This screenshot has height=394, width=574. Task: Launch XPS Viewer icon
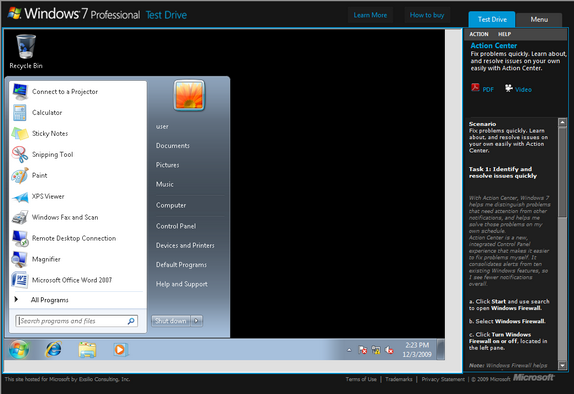click(x=20, y=197)
